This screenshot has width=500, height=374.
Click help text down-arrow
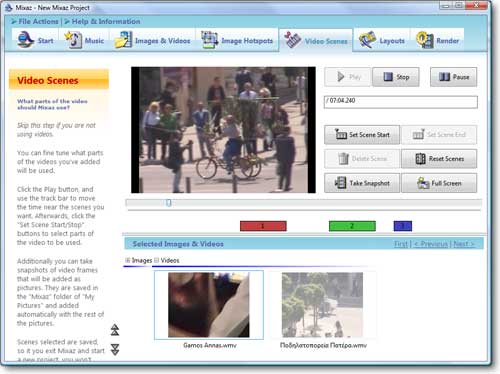115,349
